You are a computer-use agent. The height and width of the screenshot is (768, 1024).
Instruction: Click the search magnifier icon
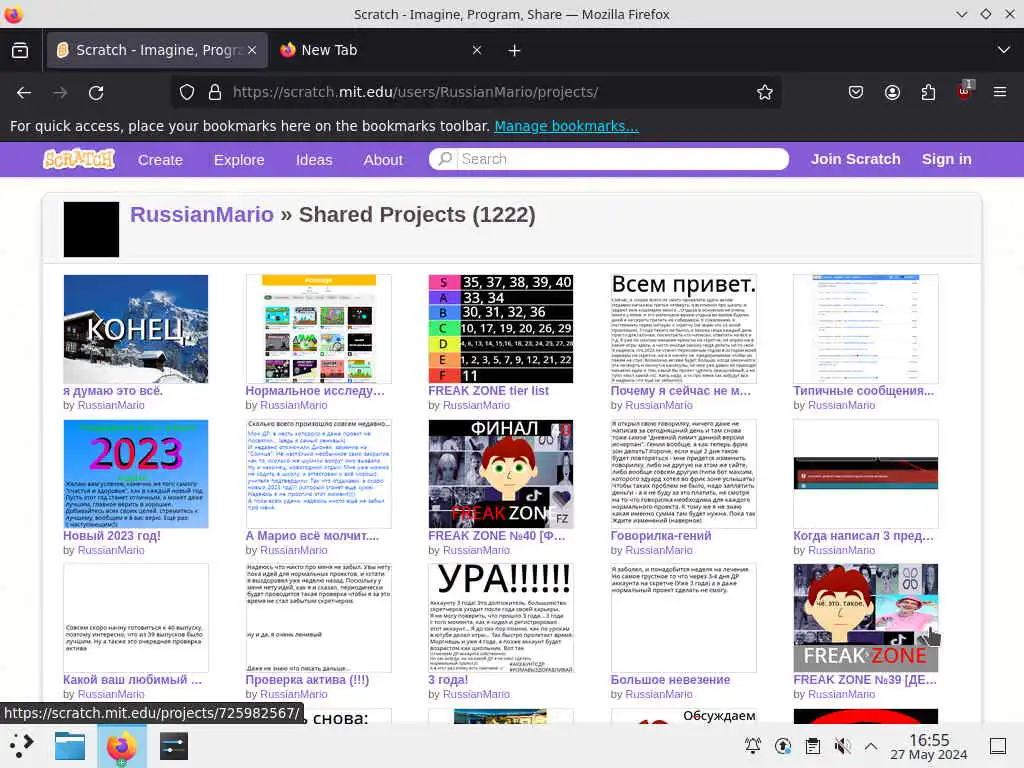(445, 159)
